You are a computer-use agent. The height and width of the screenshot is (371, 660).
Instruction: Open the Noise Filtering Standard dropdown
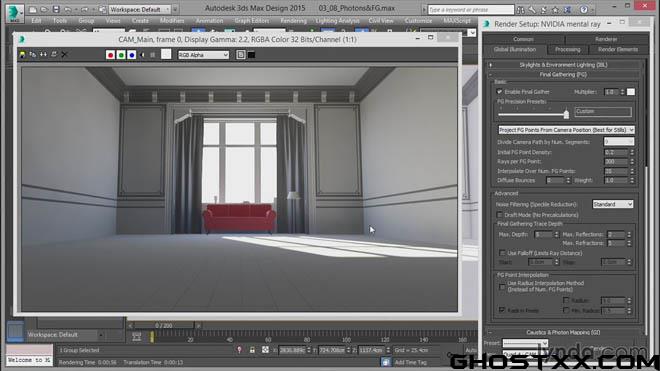pyautogui.click(x=612, y=204)
